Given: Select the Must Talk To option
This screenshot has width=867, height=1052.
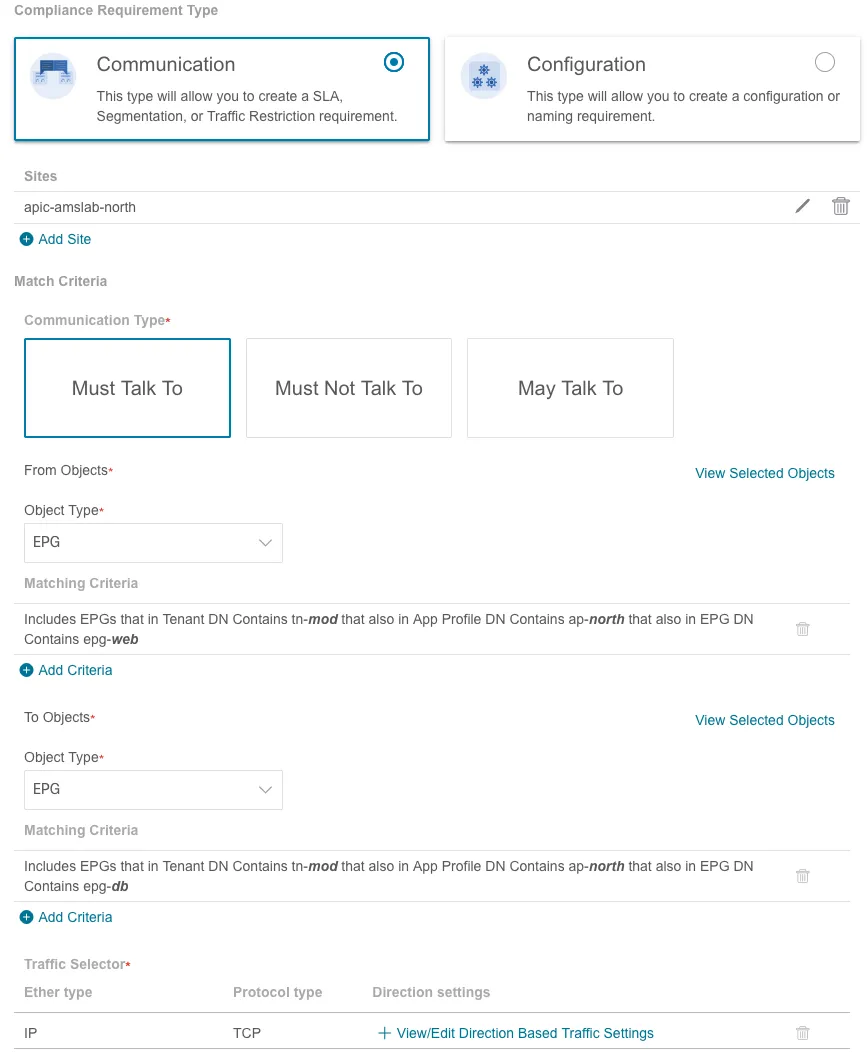Looking at the screenshot, I should pos(127,388).
